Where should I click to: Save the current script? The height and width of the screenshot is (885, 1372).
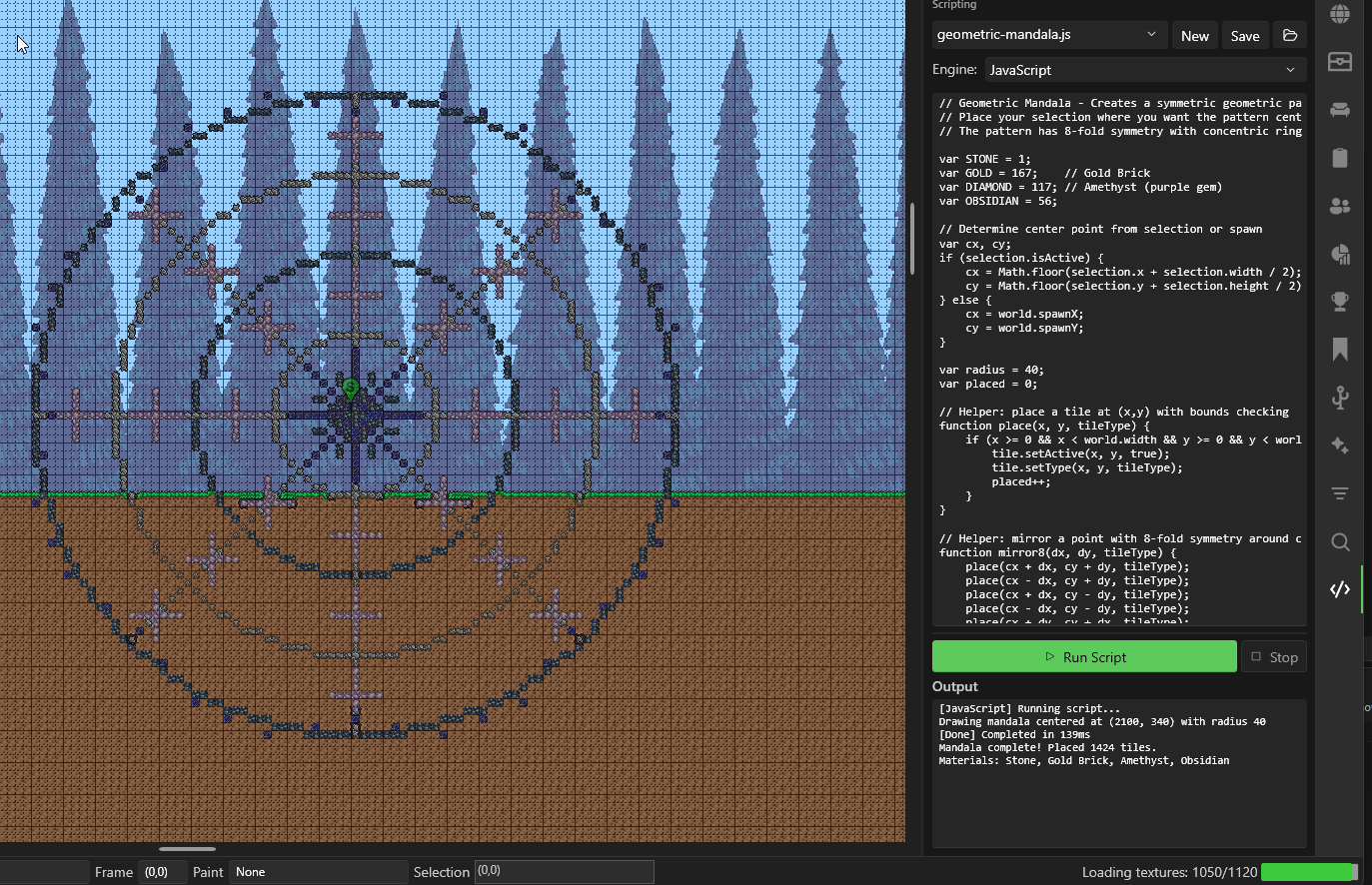pos(1244,36)
